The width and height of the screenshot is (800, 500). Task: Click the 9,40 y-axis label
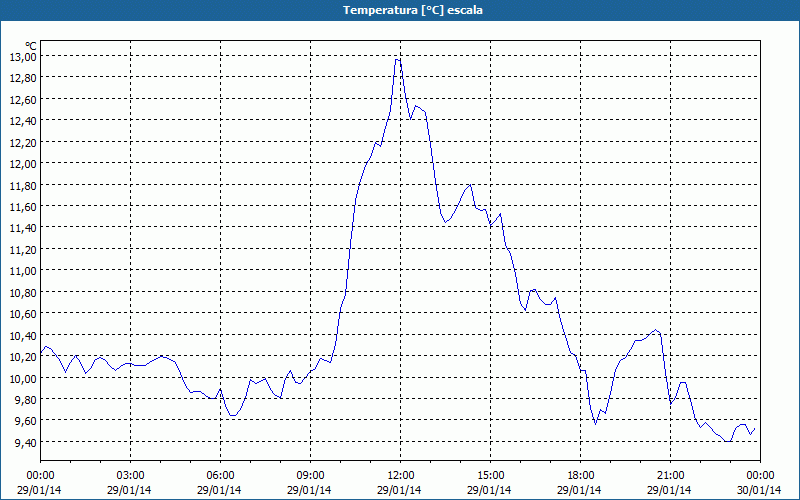tap(24, 442)
